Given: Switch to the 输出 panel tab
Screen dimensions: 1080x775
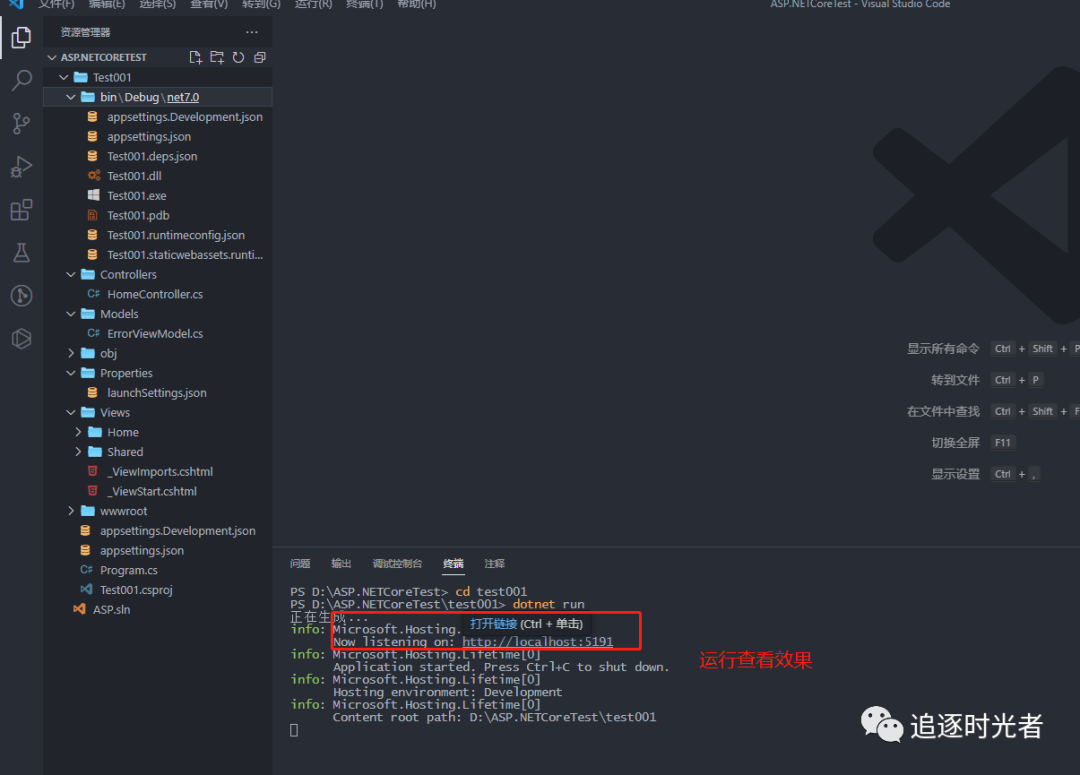Looking at the screenshot, I should 341,564.
